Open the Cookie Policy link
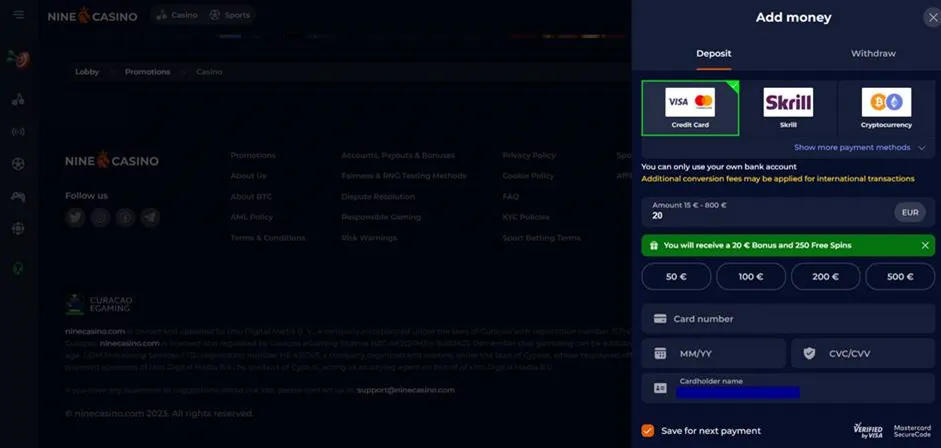941x448 pixels. pyautogui.click(x=528, y=176)
